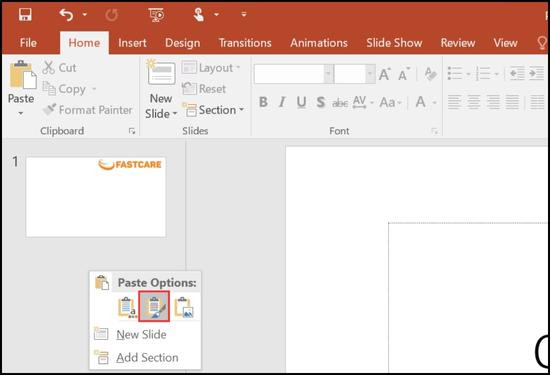Decrease font size icon
The height and width of the screenshot is (375, 550).
click(403, 74)
